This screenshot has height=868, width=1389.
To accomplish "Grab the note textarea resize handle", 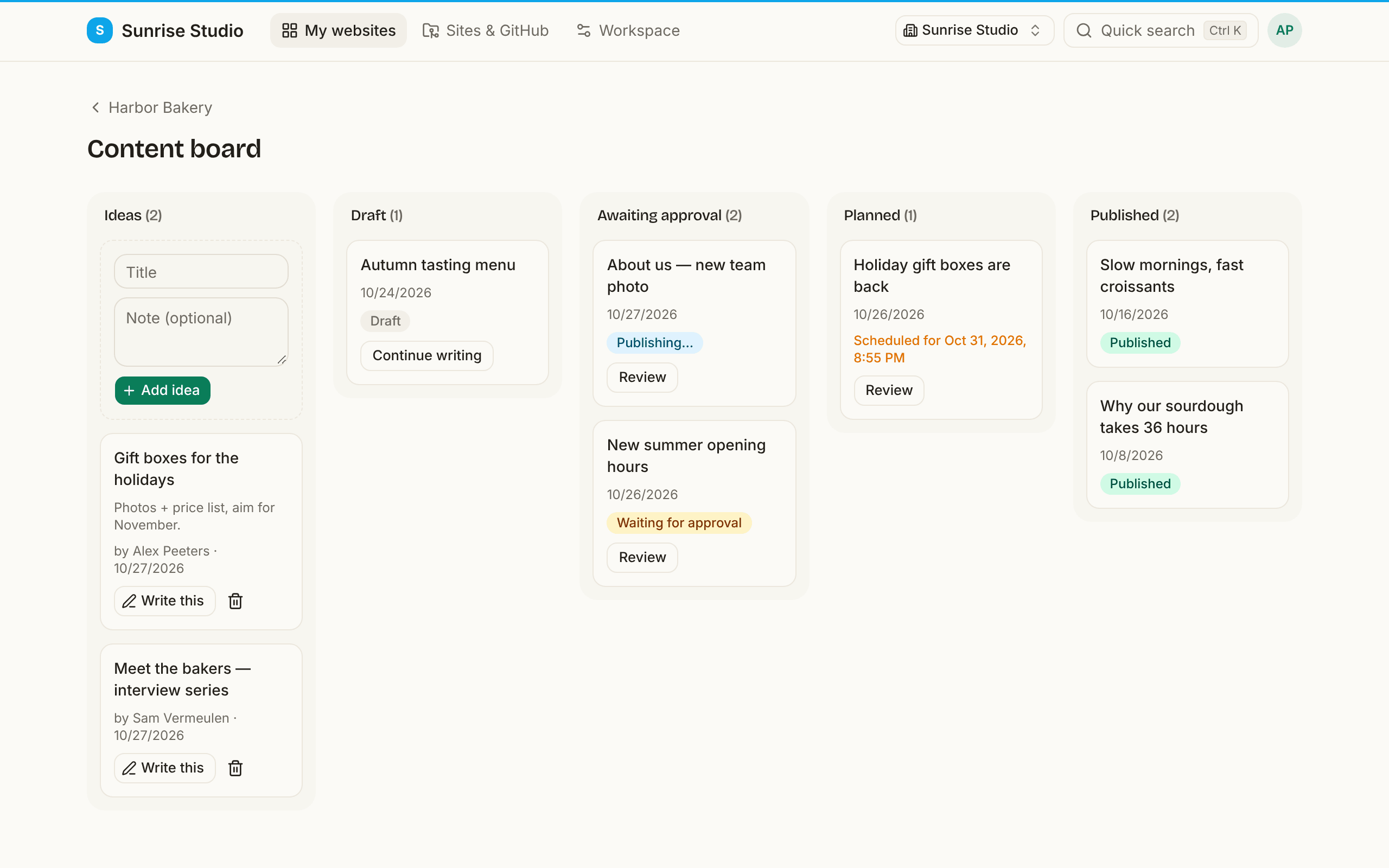I will pos(282,360).
